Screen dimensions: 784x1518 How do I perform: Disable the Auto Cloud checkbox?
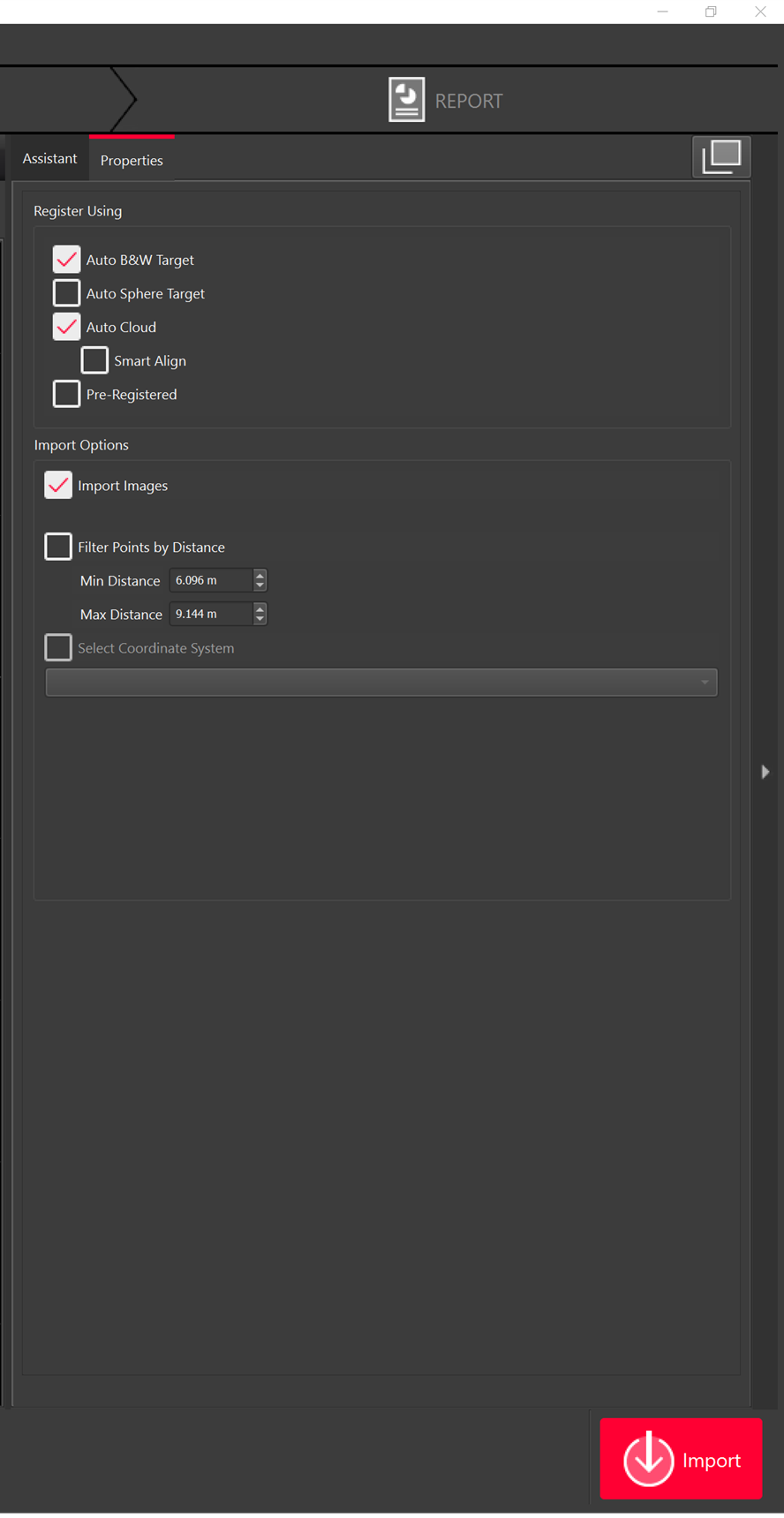pos(67,327)
